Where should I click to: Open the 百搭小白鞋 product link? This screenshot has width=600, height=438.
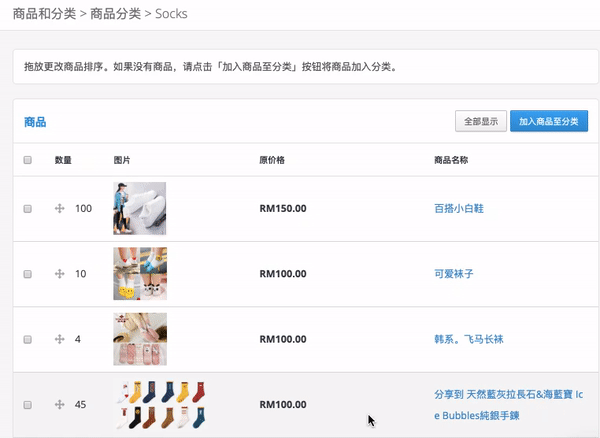tap(459, 208)
